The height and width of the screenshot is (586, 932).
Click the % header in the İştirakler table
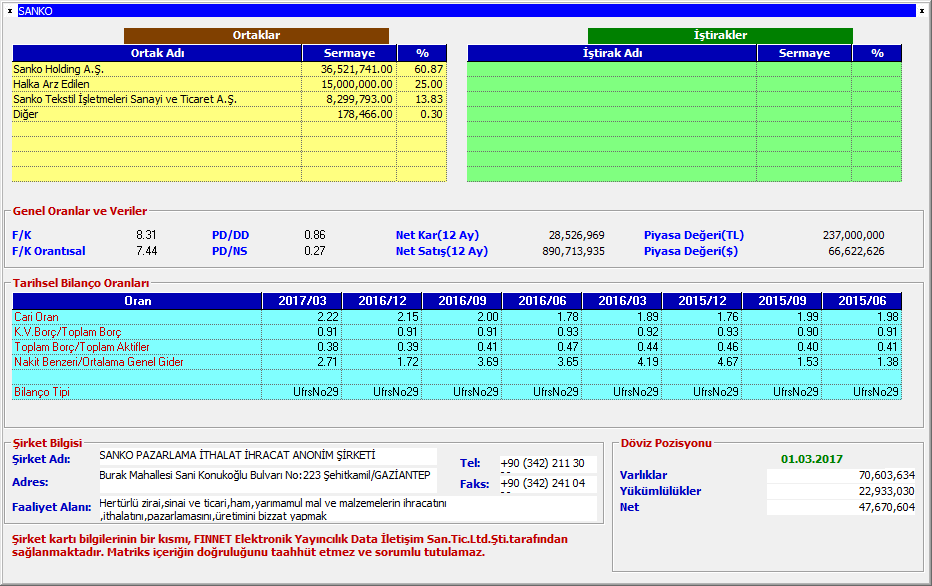[877, 53]
